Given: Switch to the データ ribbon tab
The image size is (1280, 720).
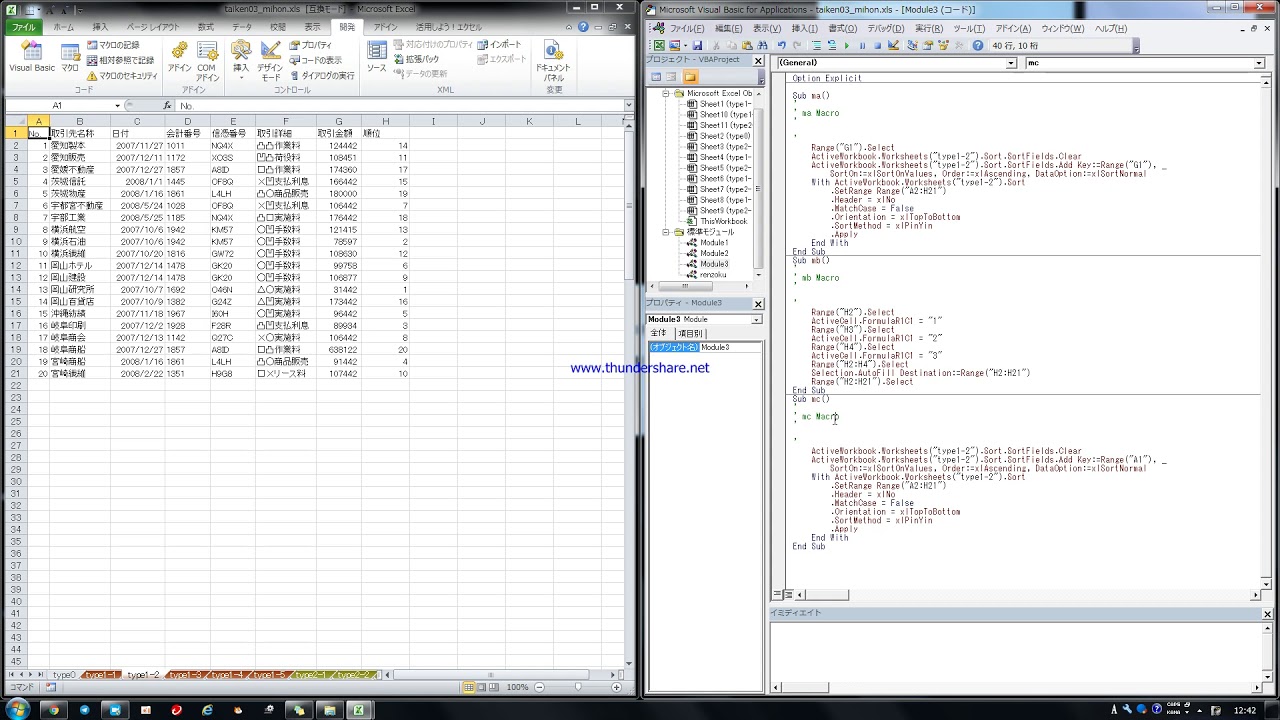Looking at the screenshot, I should click(242, 27).
